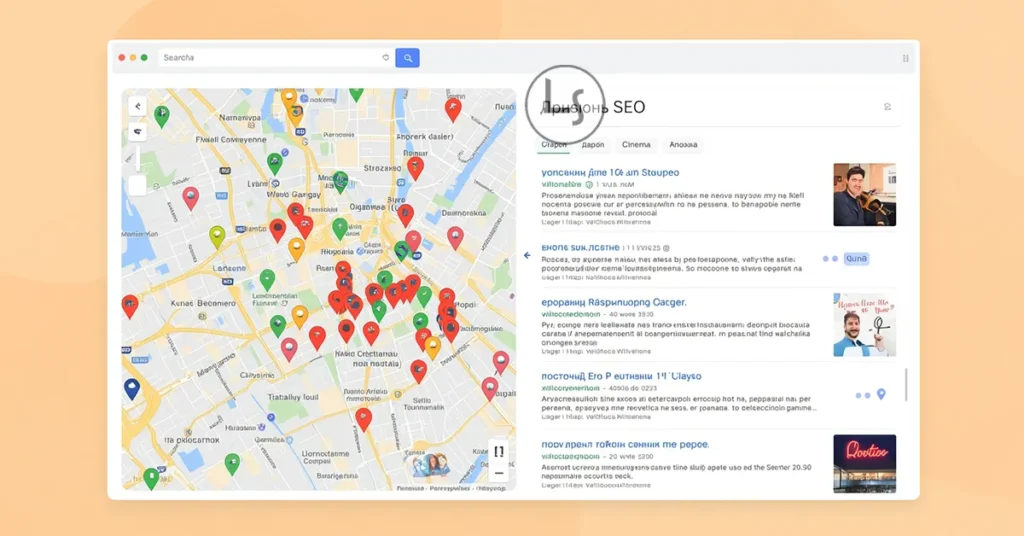1024x536 pixels.
Task: Open result ending with 'Clayeo'
Action: pyautogui.click(x=621, y=376)
